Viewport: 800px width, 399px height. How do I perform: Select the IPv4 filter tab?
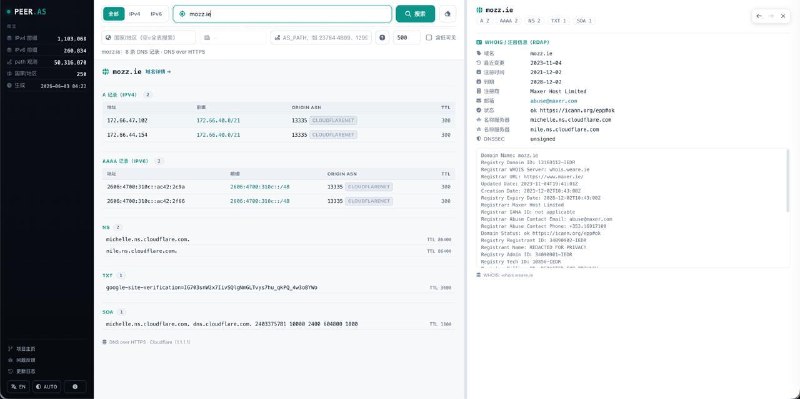134,14
